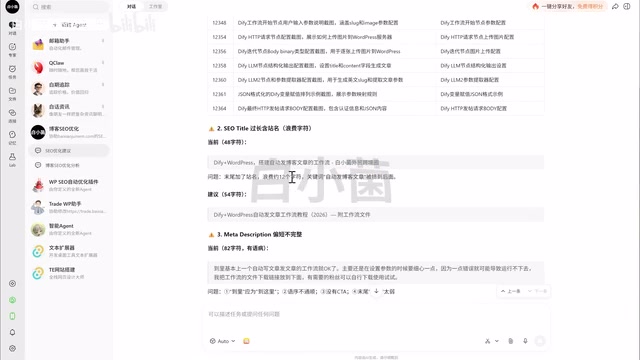Click the scroll-to-bottom down arrow button
640x360 pixels.
tap(376, 291)
